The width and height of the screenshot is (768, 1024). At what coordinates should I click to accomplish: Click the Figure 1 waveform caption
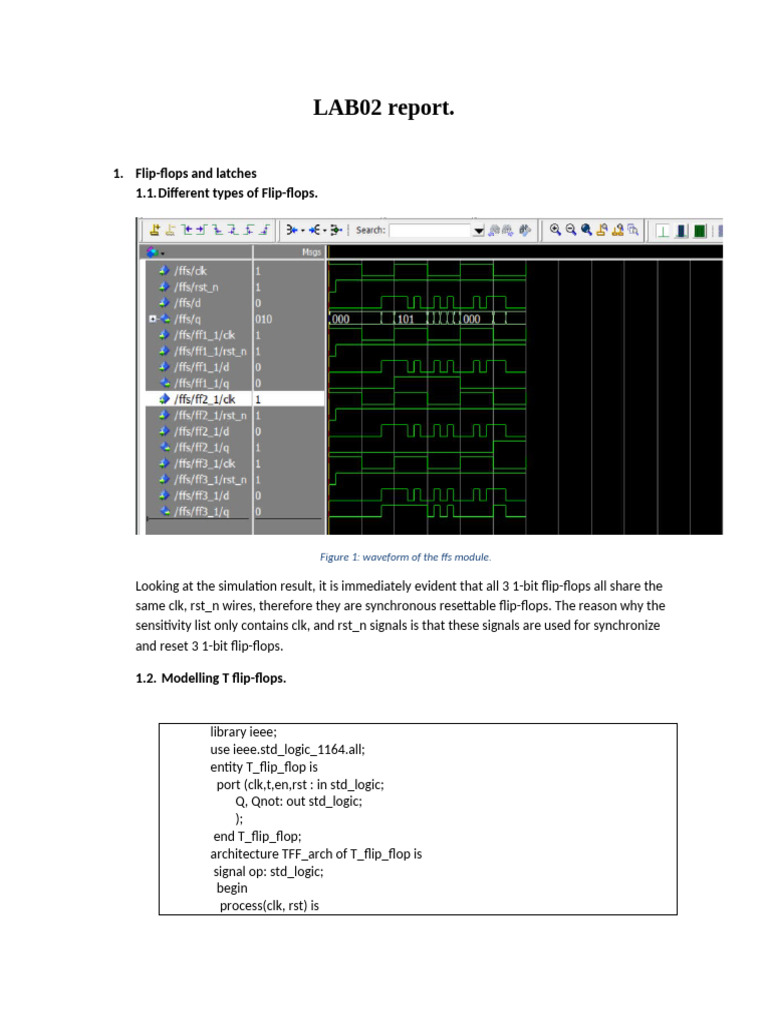tap(405, 557)
